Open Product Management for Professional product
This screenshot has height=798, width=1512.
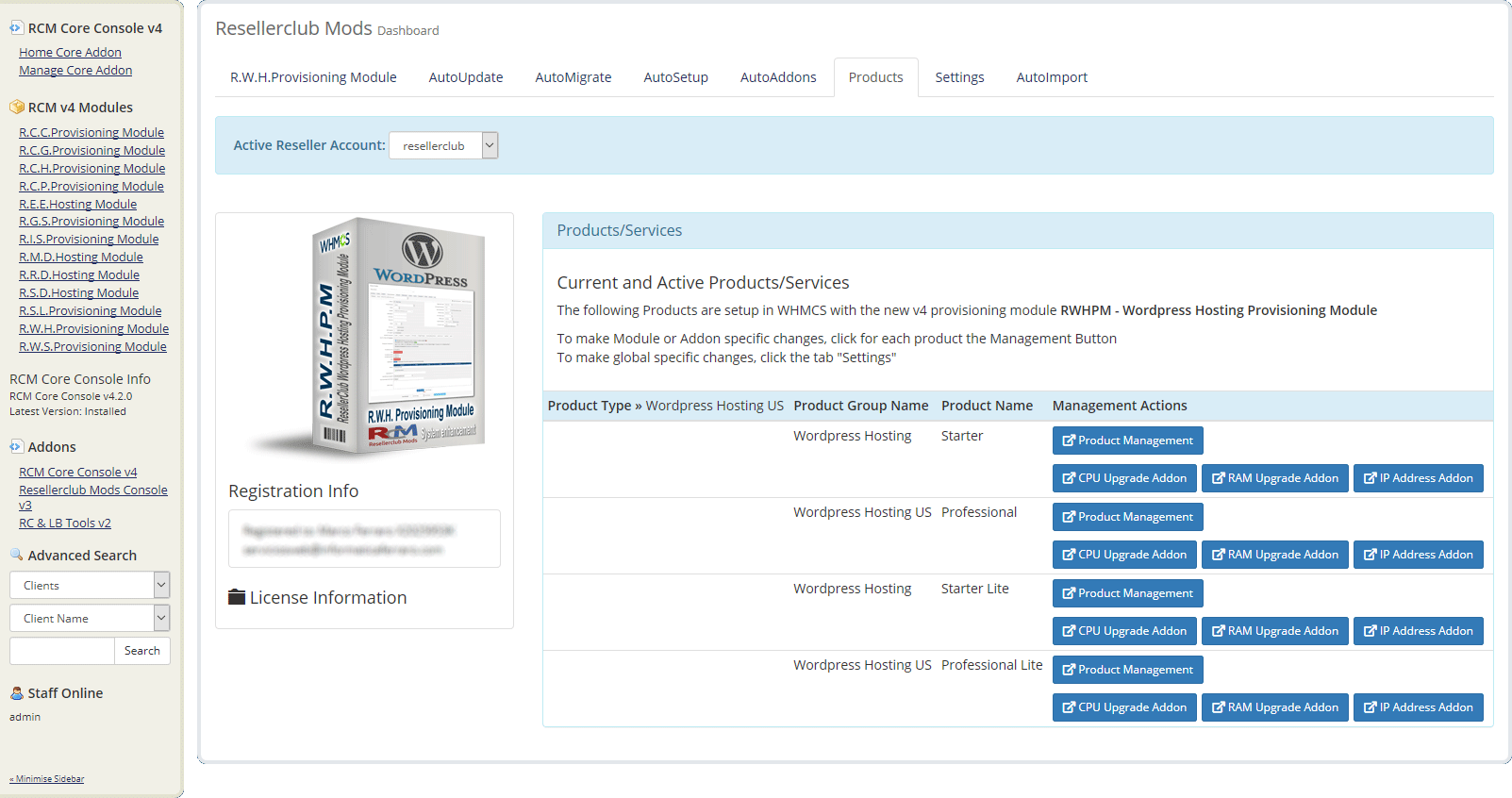[x=1127, y=517]
